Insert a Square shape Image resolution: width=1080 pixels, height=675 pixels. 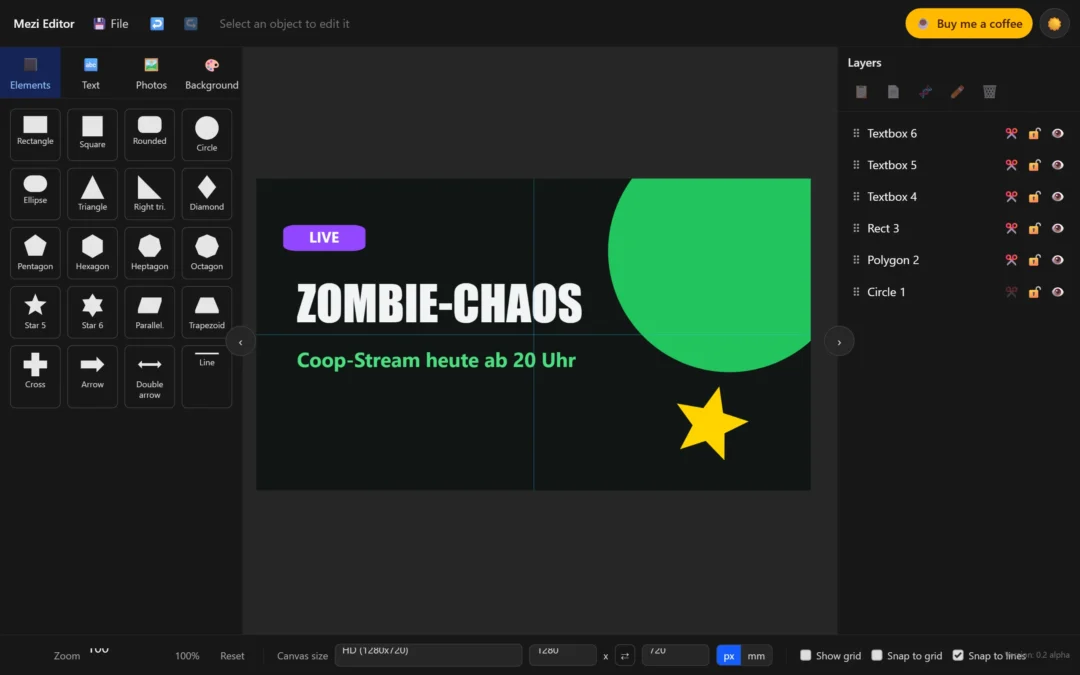pos(92,134)
